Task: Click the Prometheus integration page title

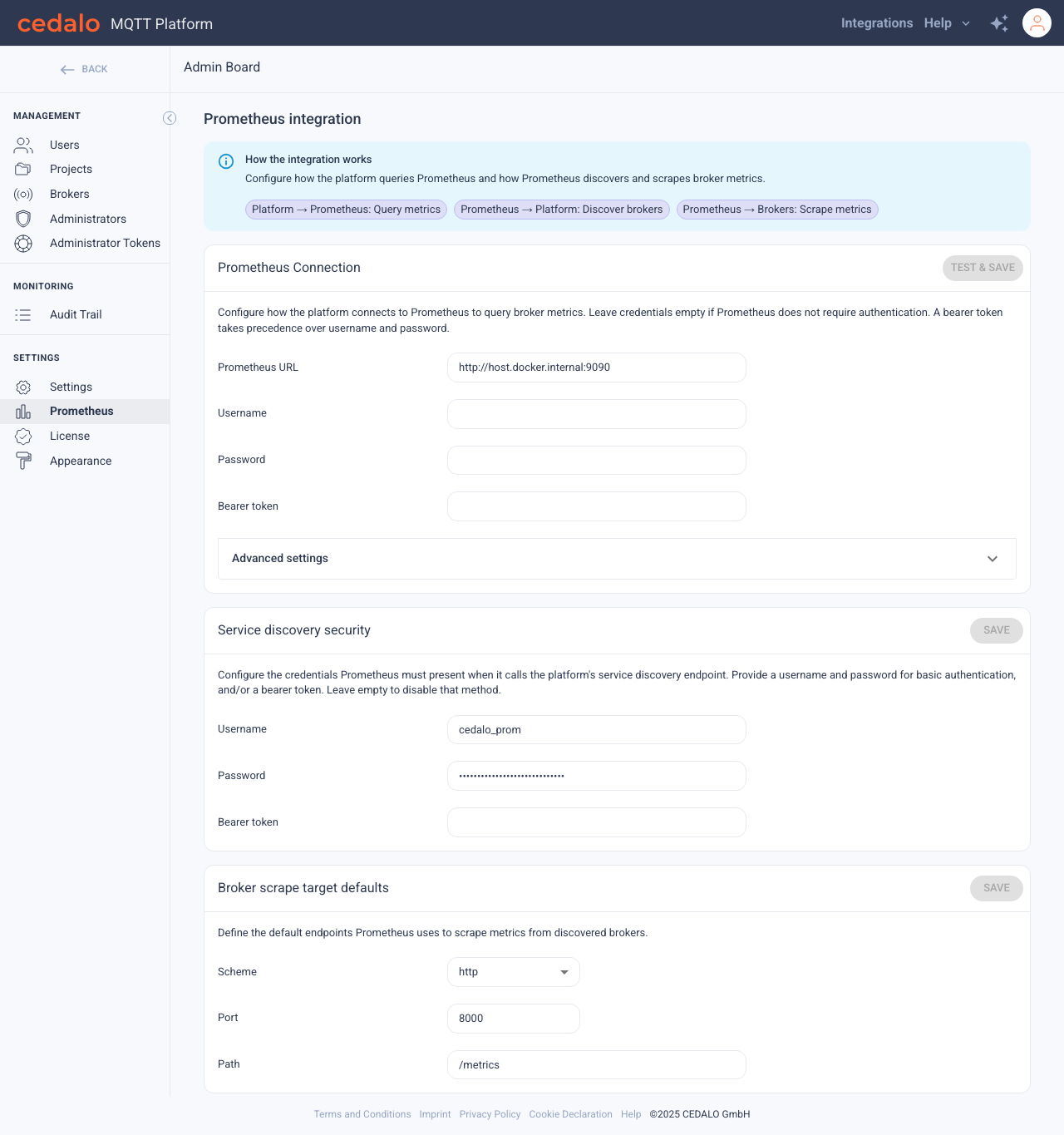Action: point(283,119)
